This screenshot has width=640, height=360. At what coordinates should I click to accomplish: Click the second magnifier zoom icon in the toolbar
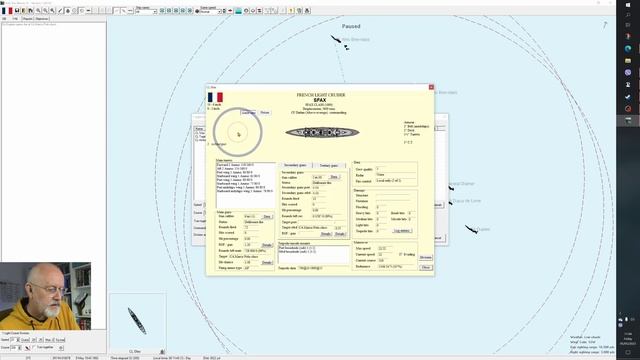tap(45, 11)
